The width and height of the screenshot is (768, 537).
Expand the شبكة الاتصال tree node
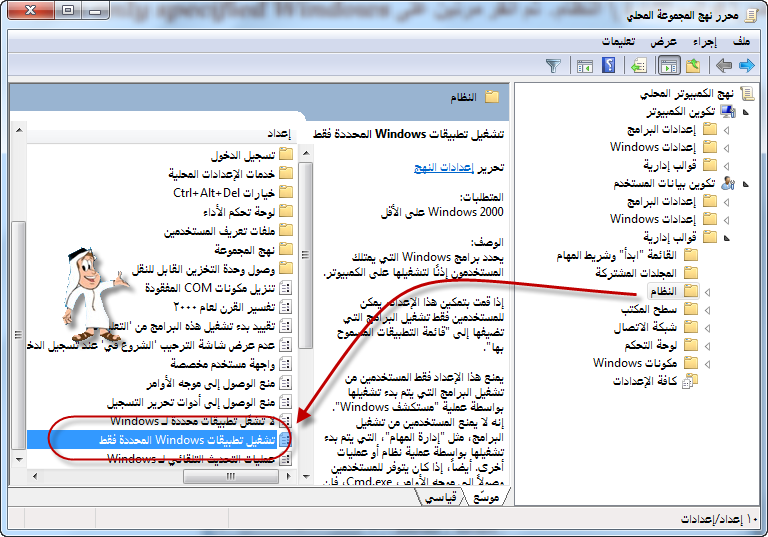(x=708, y=328)
